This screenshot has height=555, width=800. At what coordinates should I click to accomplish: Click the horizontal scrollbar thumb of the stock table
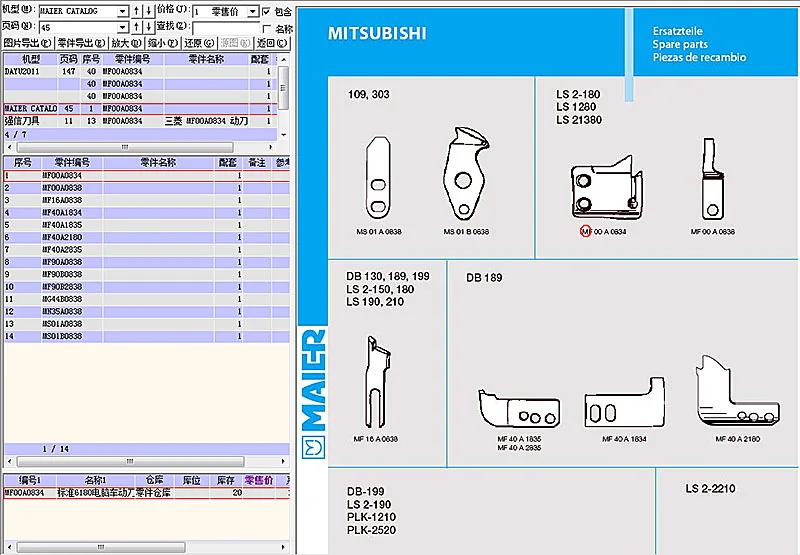[101, 547]
